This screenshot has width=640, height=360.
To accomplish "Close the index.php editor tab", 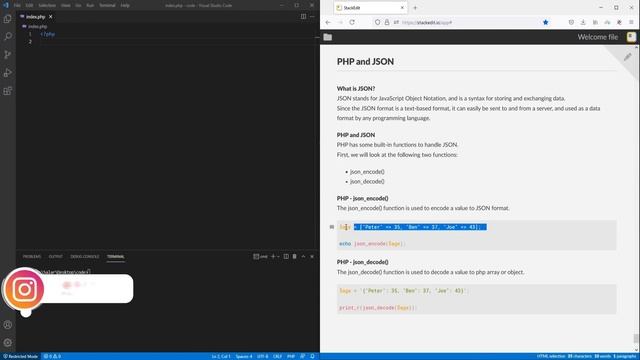I will [x=51, y=17].
